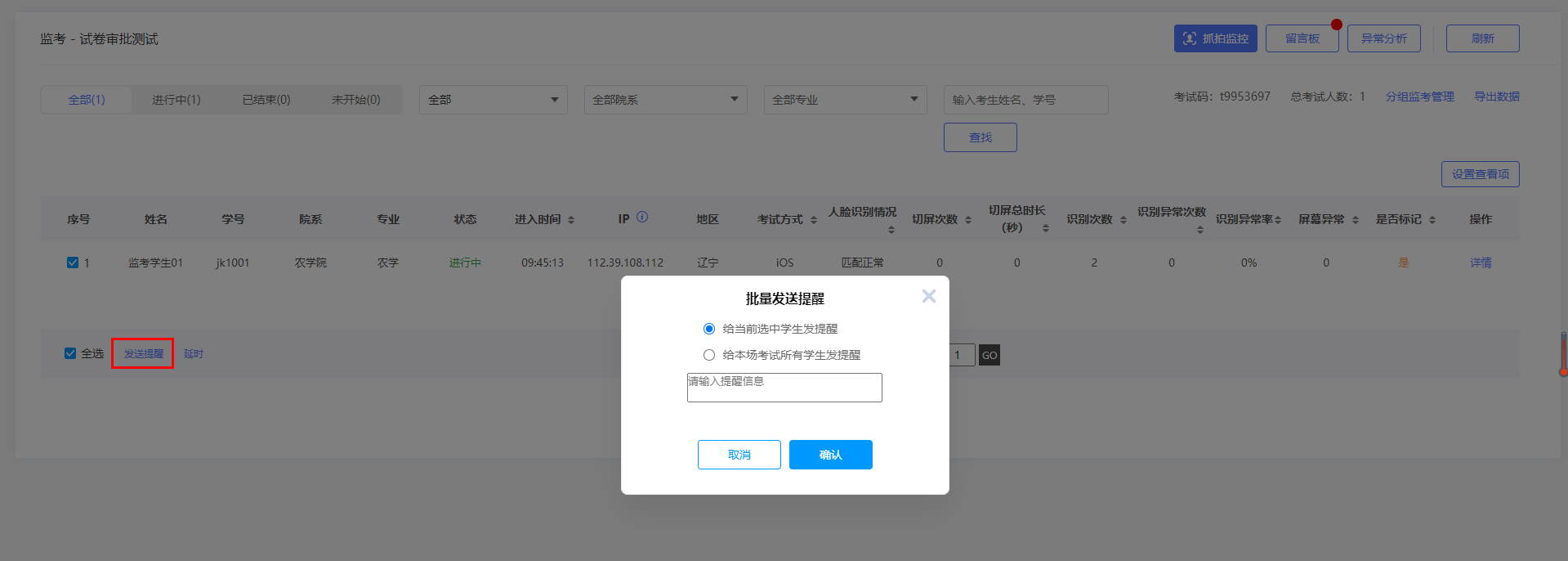The height and width of the screenshot is (561, 1568).
Task: Sort by 是否标记 column arrows
Action: pyautogui.click(x=1432, y=220)
